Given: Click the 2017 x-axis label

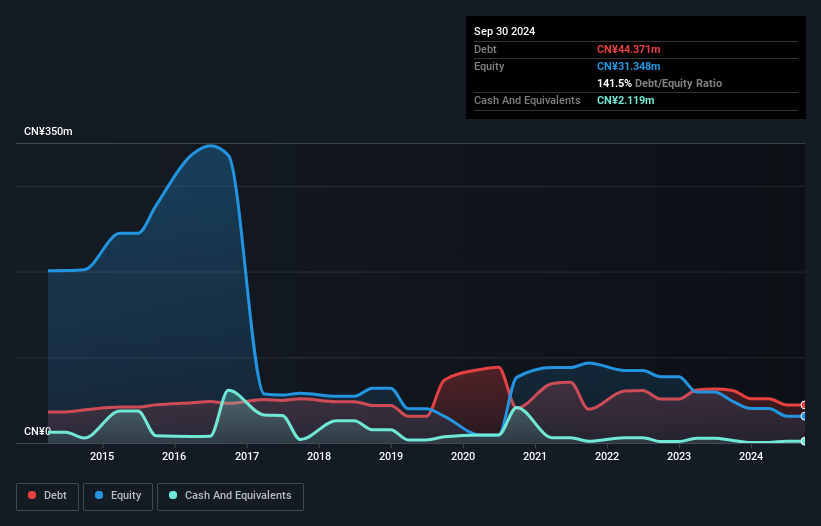Looking at the screenshot, I should pyautogui.click(x=247, y=456).
